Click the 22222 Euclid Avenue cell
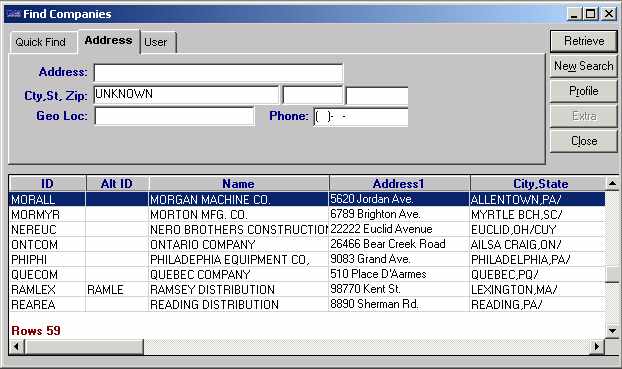622x369 pixels. [x=399, y=229]
